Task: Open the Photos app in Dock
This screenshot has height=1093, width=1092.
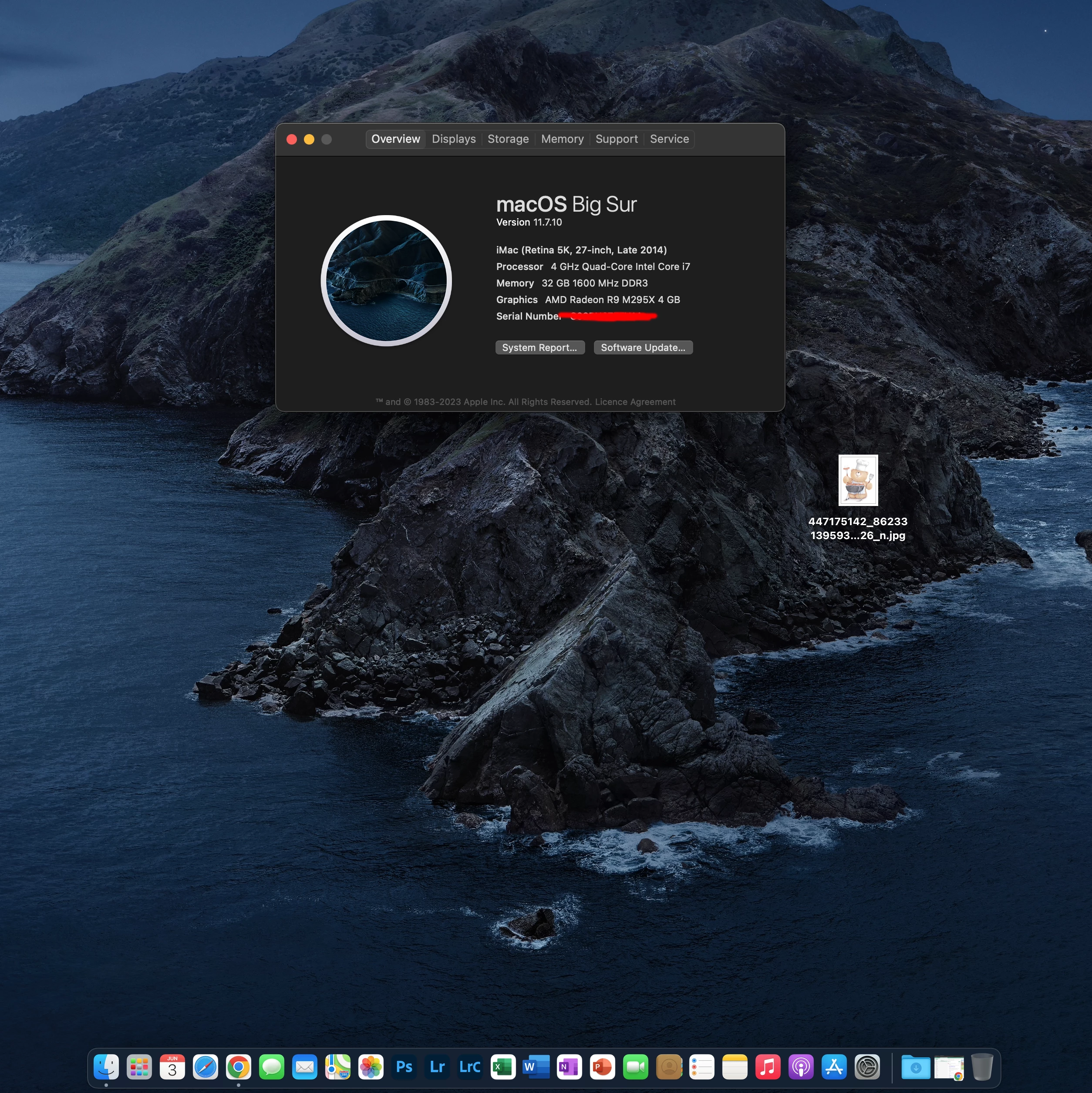Action: 371,1067
